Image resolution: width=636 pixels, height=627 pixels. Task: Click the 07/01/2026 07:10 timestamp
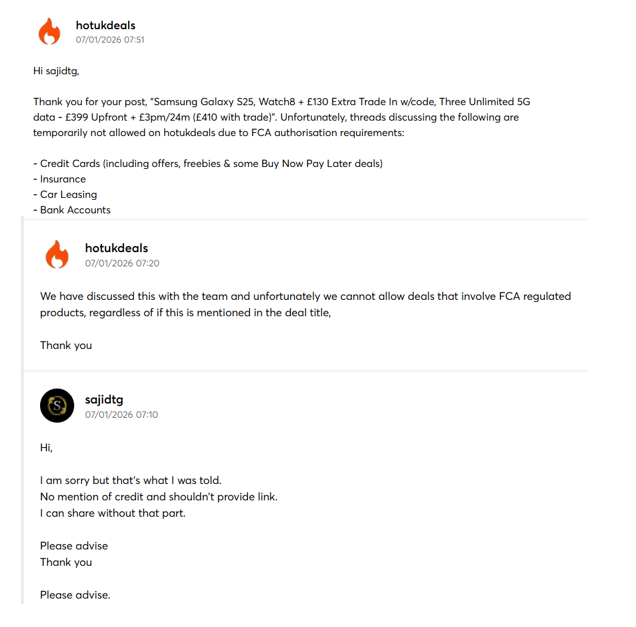click(121, 414)
